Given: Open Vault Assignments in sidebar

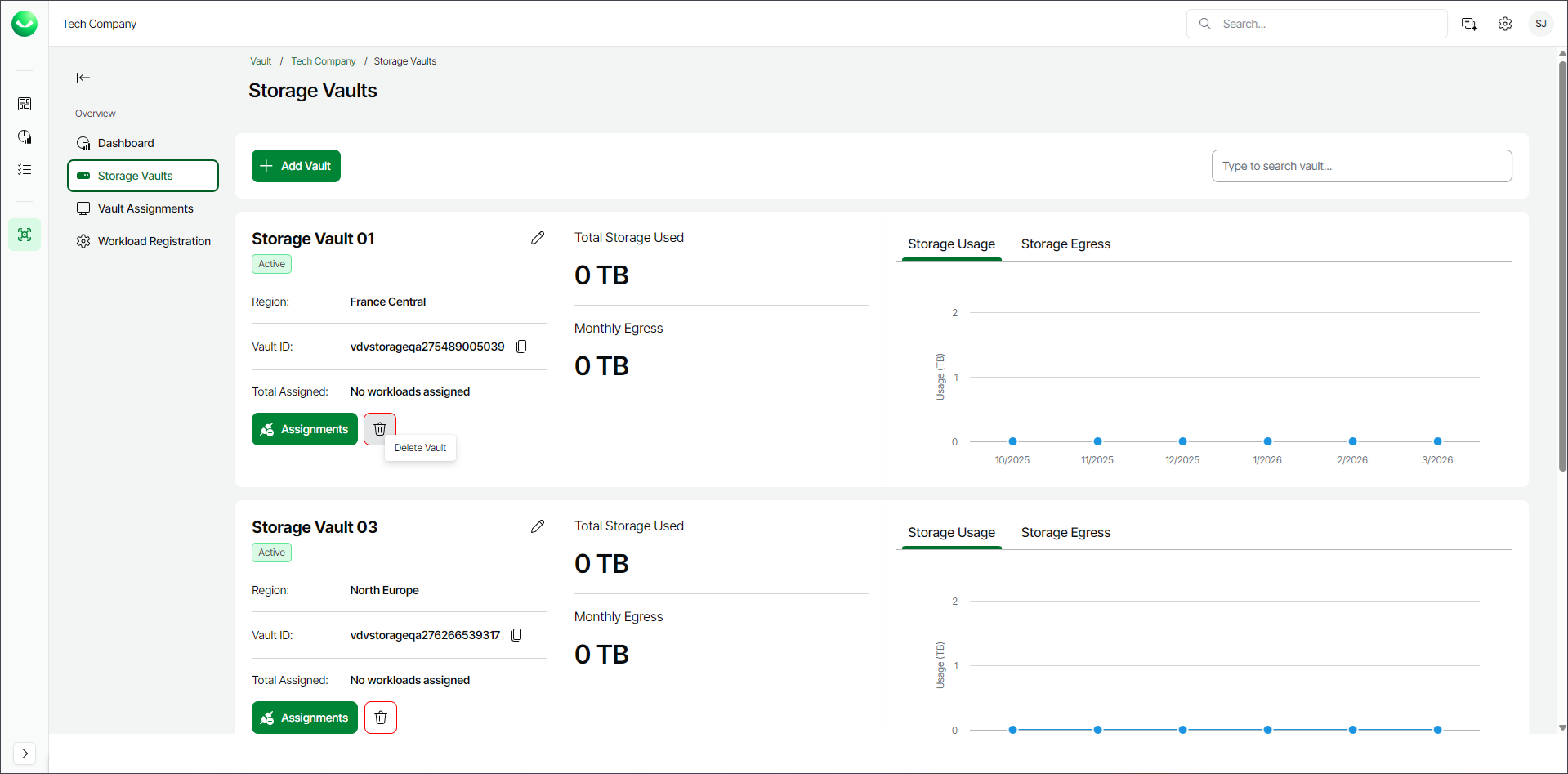Looking at the screenshot, I should point(145,208).
